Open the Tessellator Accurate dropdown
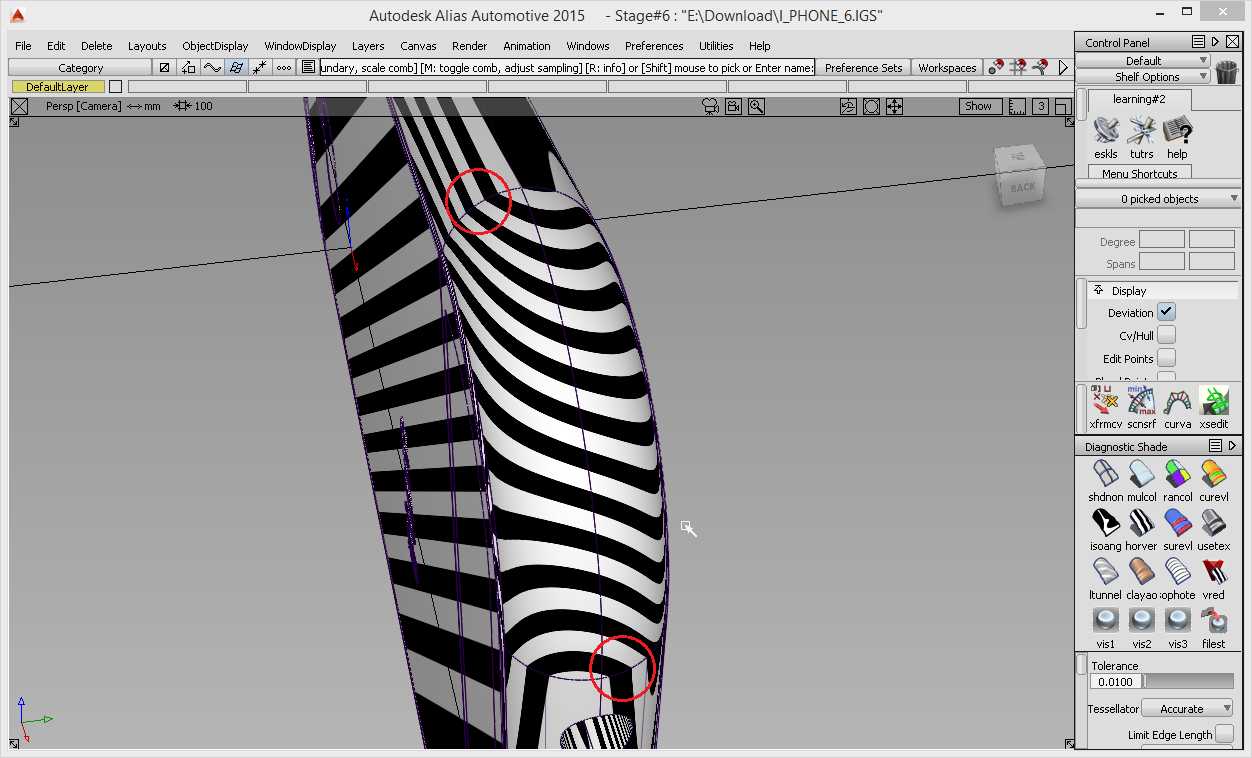 1188,709
